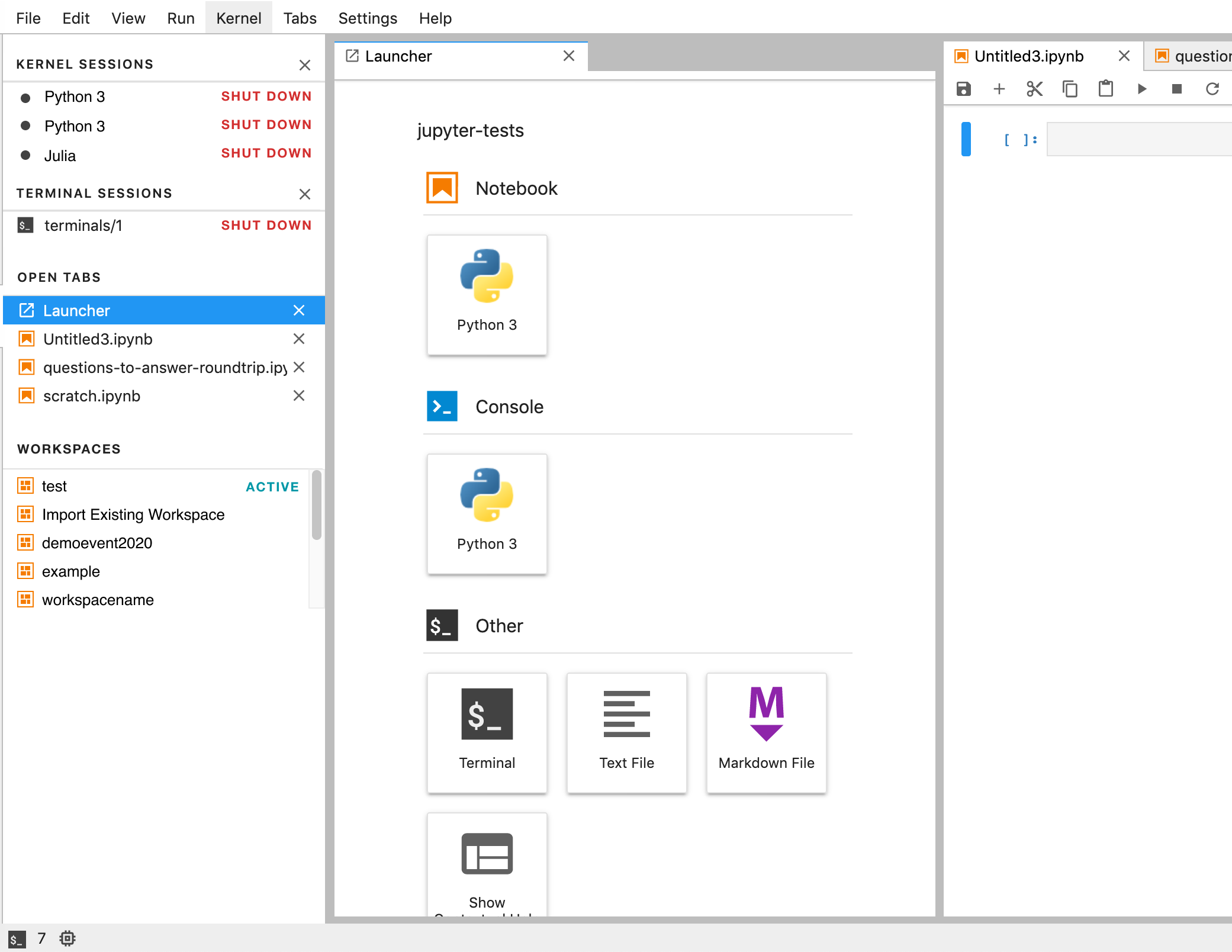Copy the selected notebook cell
Viewport: 1232px width, 952px height.
pyautogui.click(x=1070, y=89)
